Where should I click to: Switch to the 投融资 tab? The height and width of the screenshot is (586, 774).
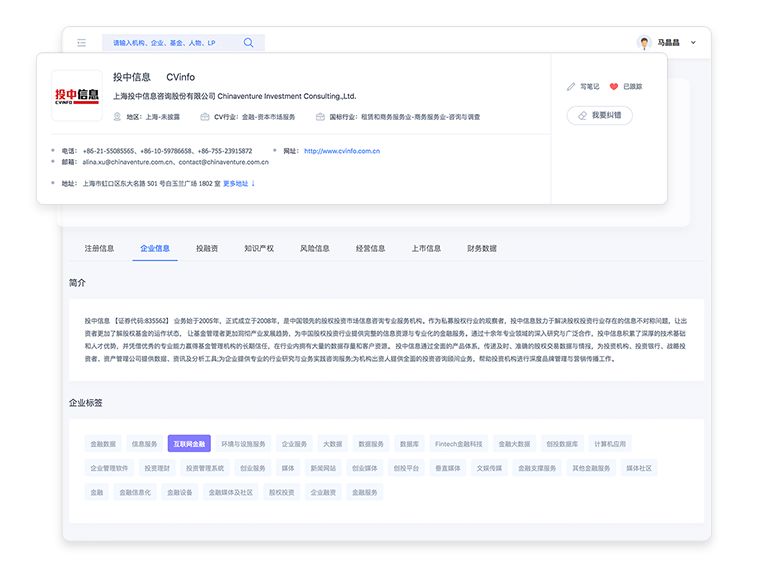click(x=207, y=248)
